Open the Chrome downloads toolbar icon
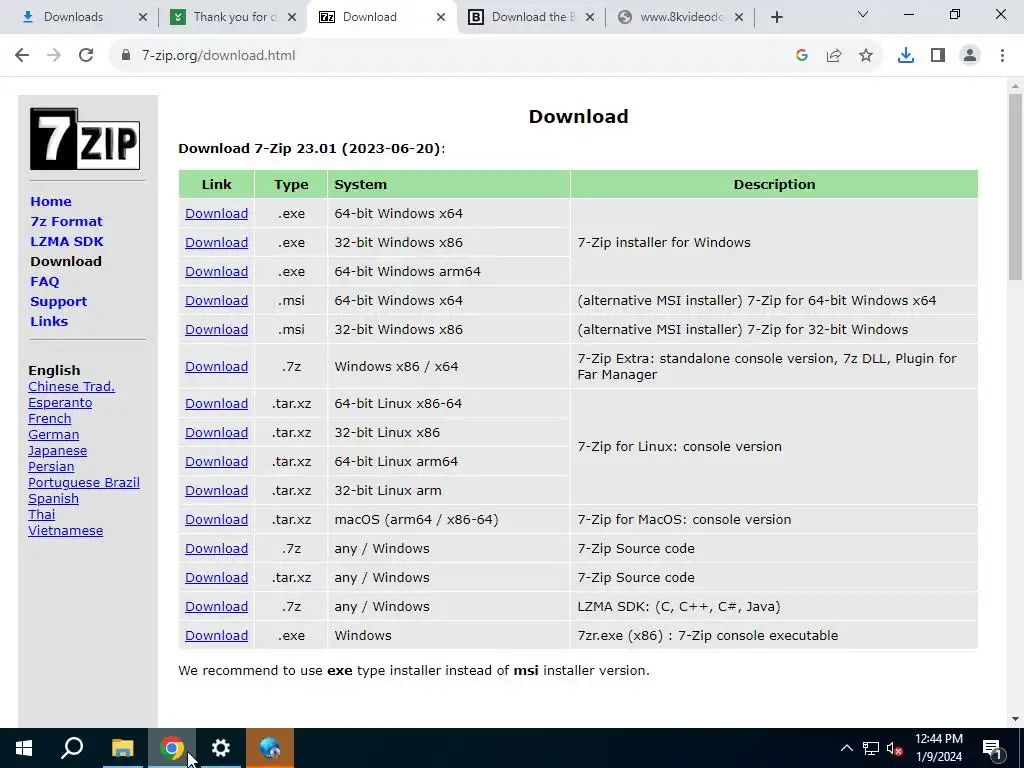The height and width of the screenshot is (768, 1024). pyautogui.click(x=906, y=56)
